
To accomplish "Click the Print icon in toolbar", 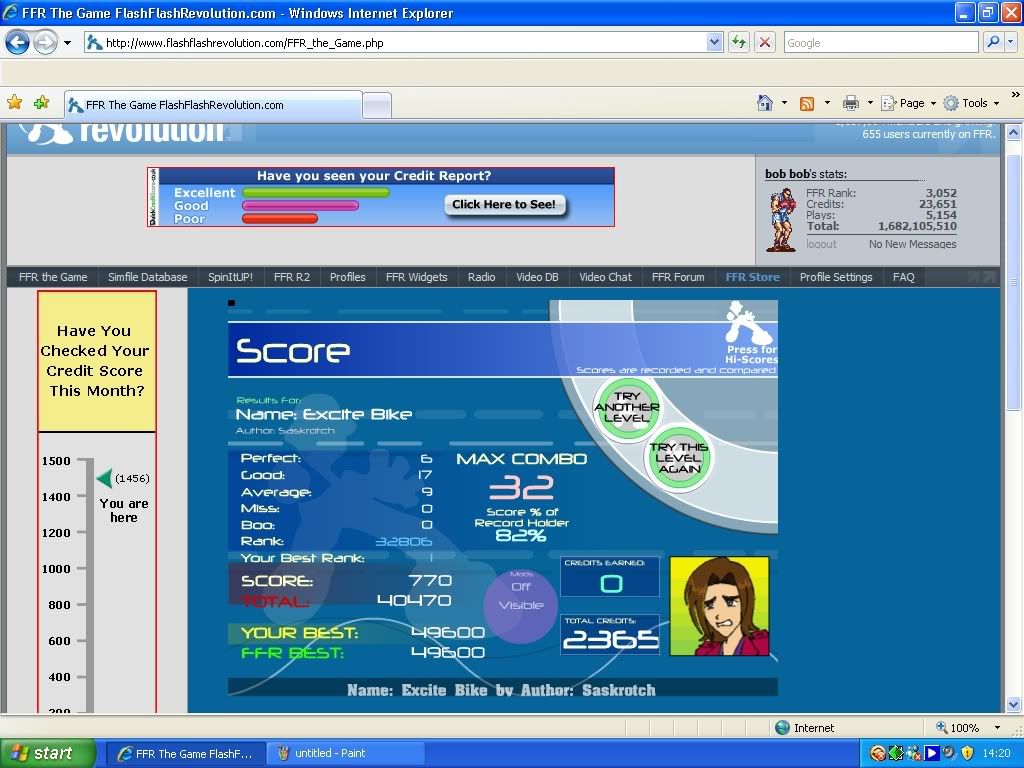I will point(850,103).
